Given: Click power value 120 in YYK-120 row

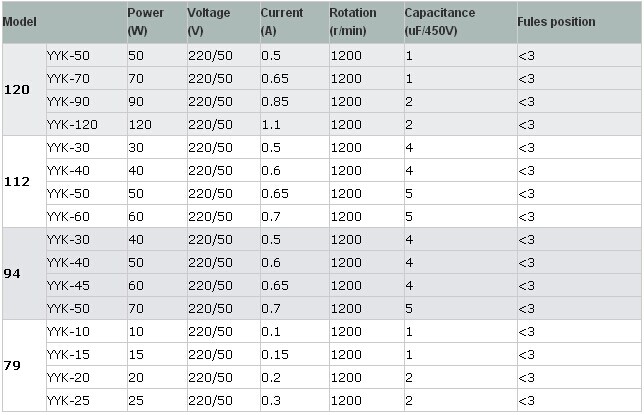Looking at the screenshot, I should click(x=140, y=124).
